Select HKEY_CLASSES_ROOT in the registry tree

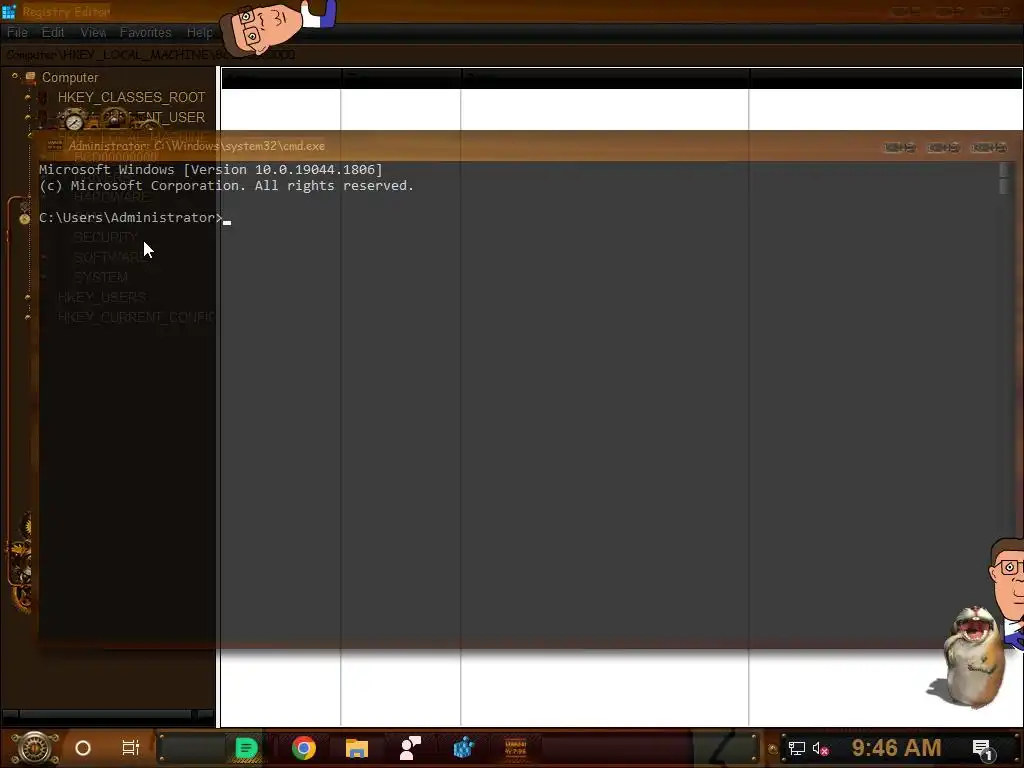131,97
